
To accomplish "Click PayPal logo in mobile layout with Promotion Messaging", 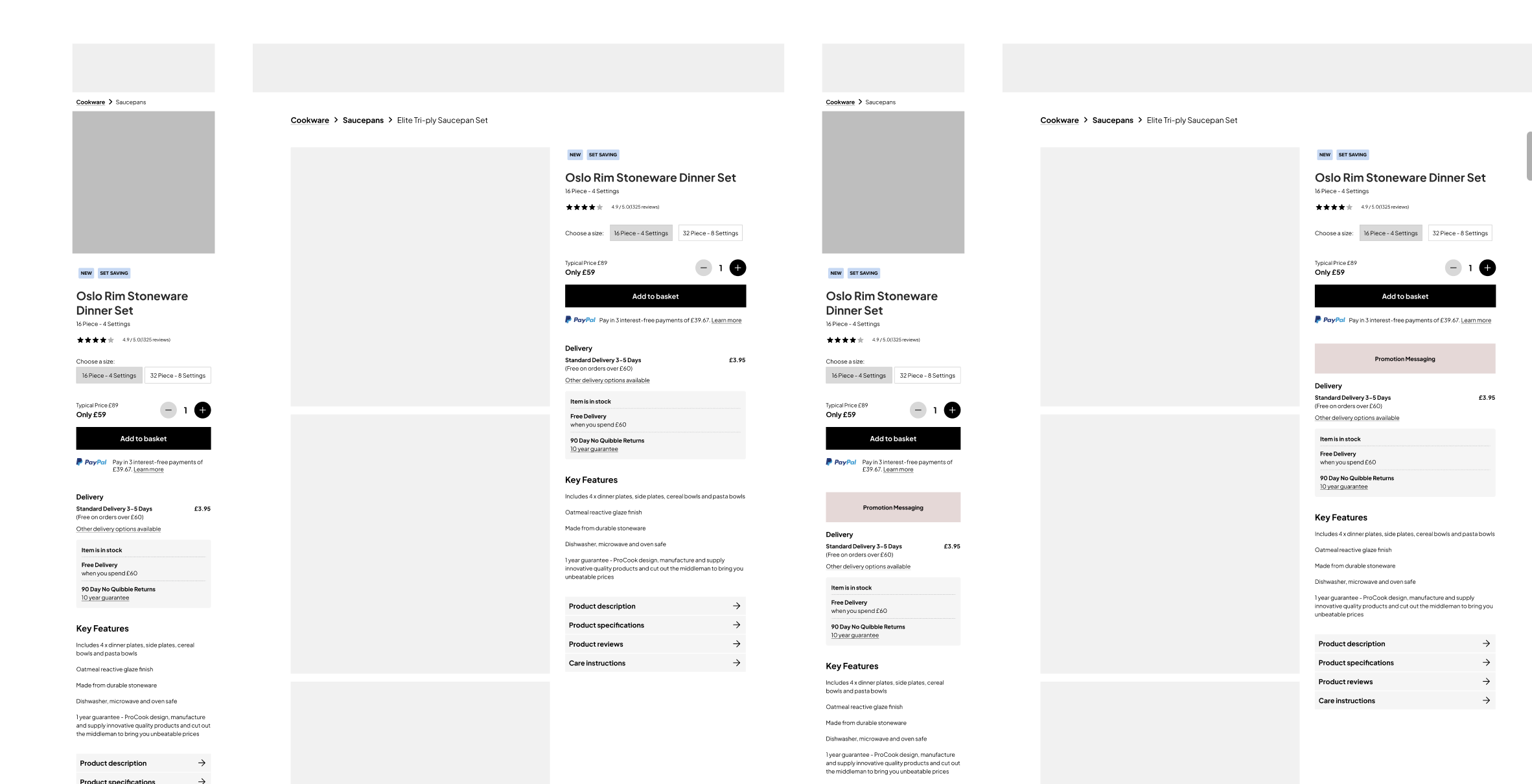I will (x=841, y=462).
